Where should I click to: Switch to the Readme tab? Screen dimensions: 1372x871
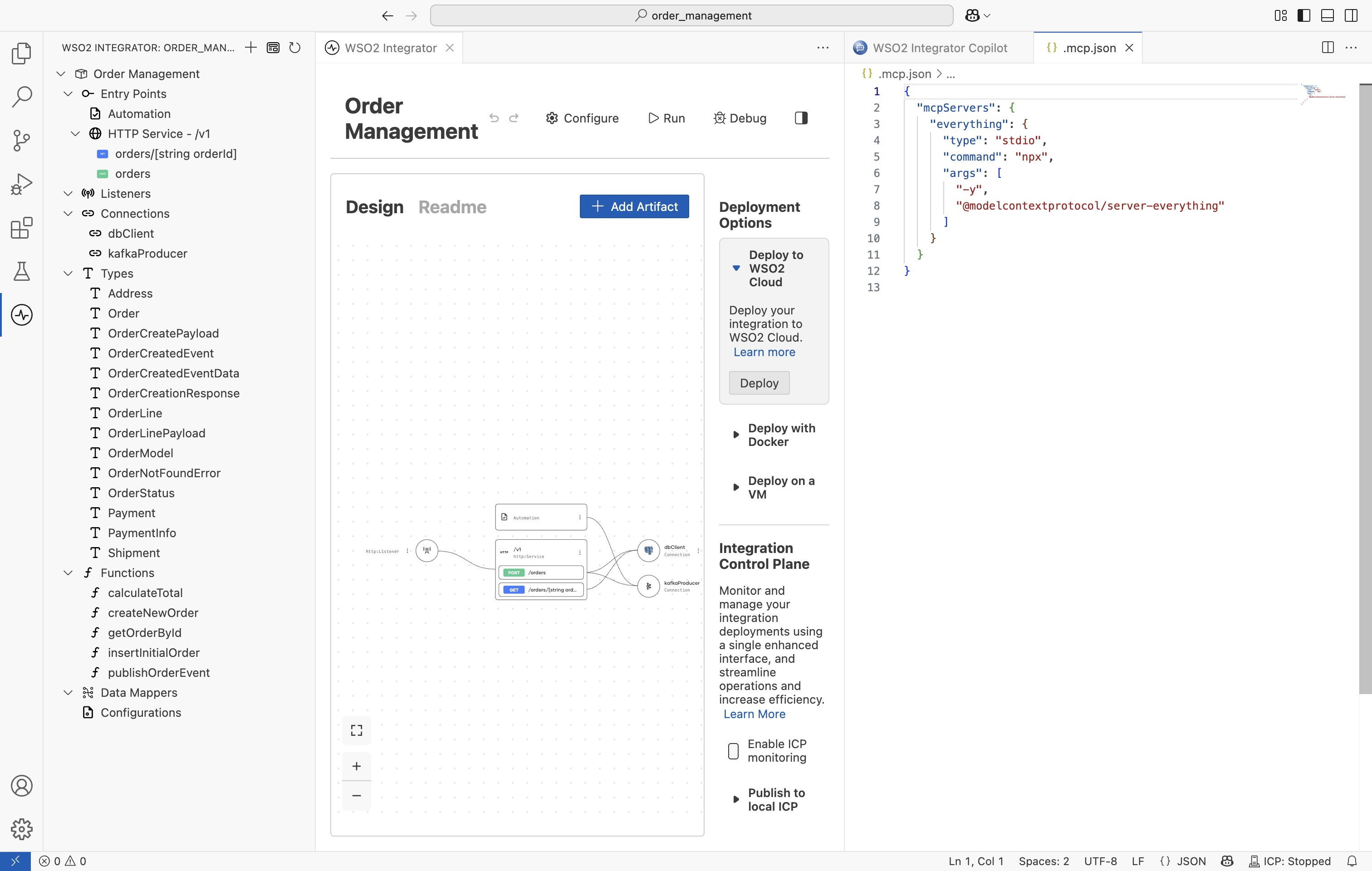click(452, 207)
